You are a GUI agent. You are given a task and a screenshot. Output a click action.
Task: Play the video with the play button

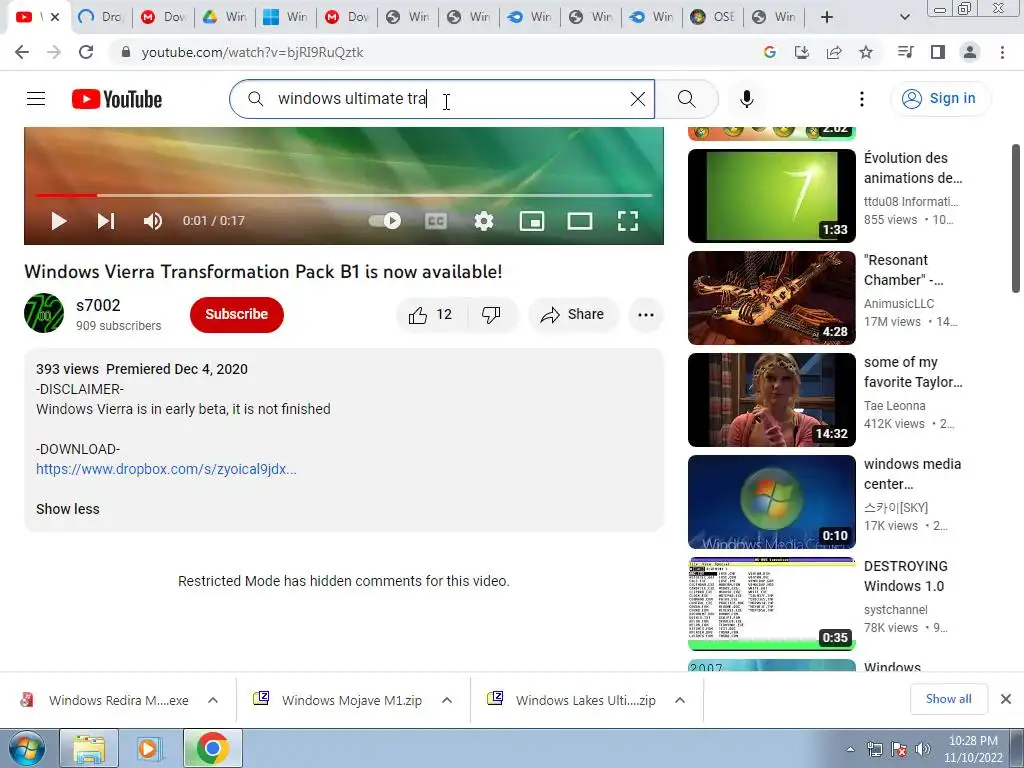pos(59,221)
